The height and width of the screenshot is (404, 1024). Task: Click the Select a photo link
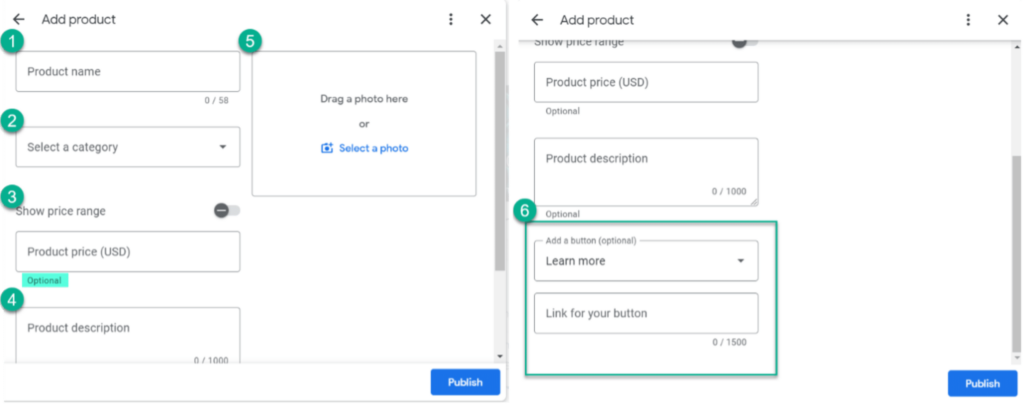point(374,148)
